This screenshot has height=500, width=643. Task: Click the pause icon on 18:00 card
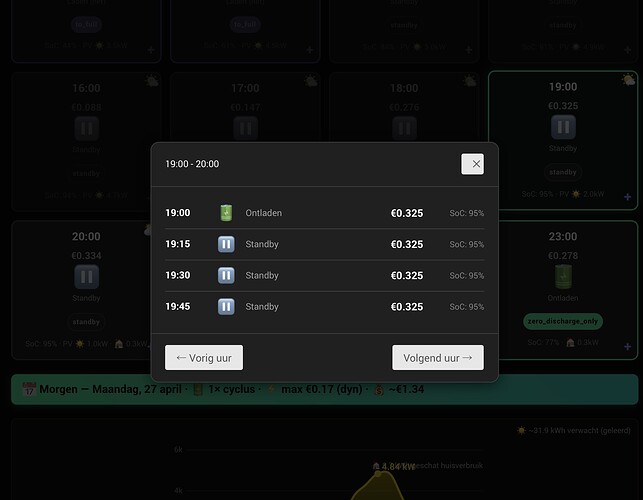[x=404, y=128]
